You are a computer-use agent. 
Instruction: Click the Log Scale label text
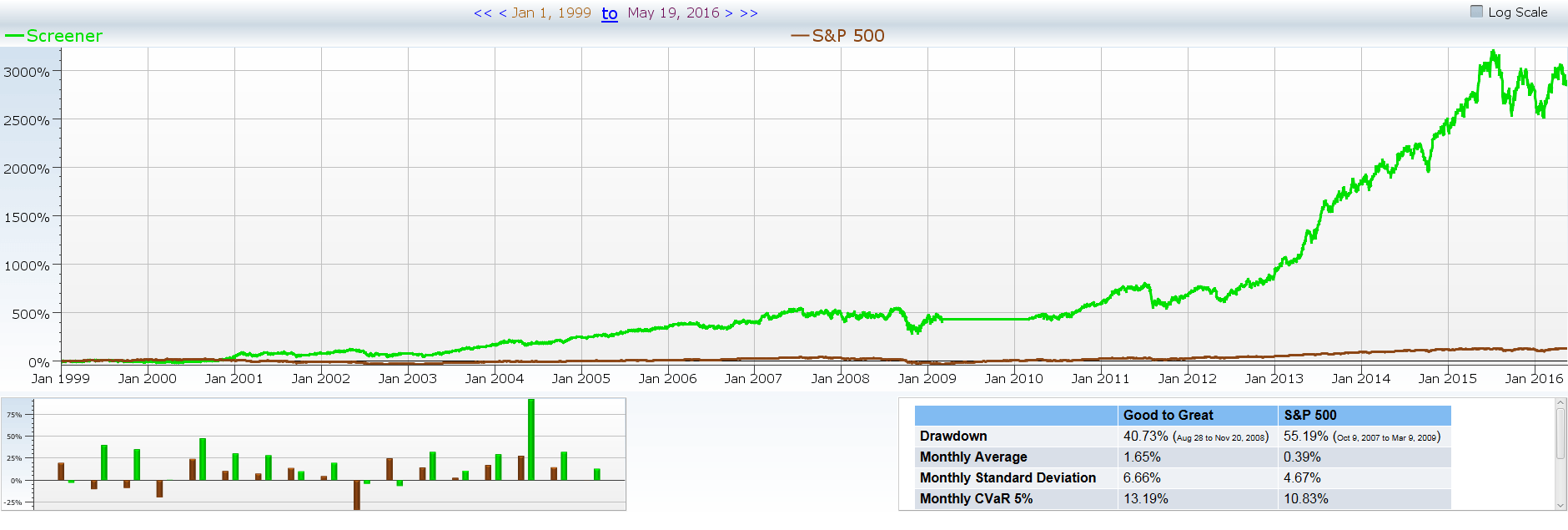(x=1517, y=13)
